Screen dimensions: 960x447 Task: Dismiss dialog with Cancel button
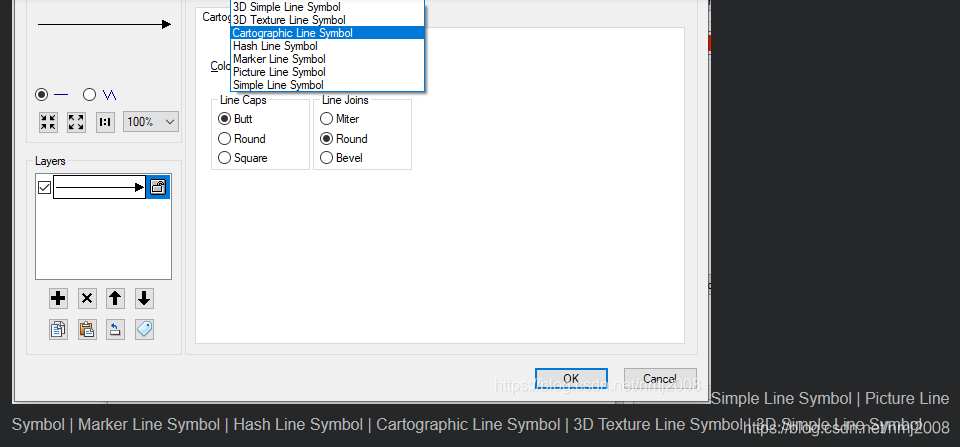[x=660, y=378]
